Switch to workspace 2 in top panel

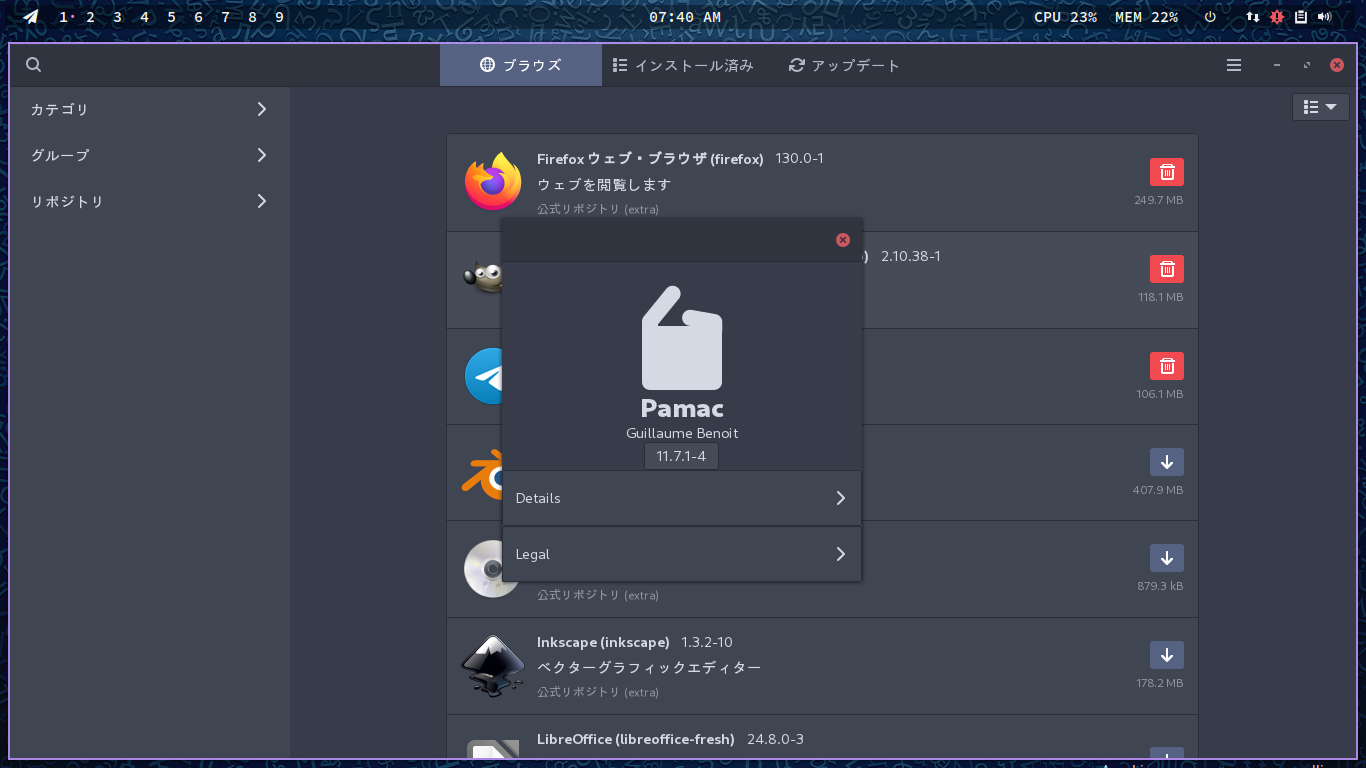91,17
